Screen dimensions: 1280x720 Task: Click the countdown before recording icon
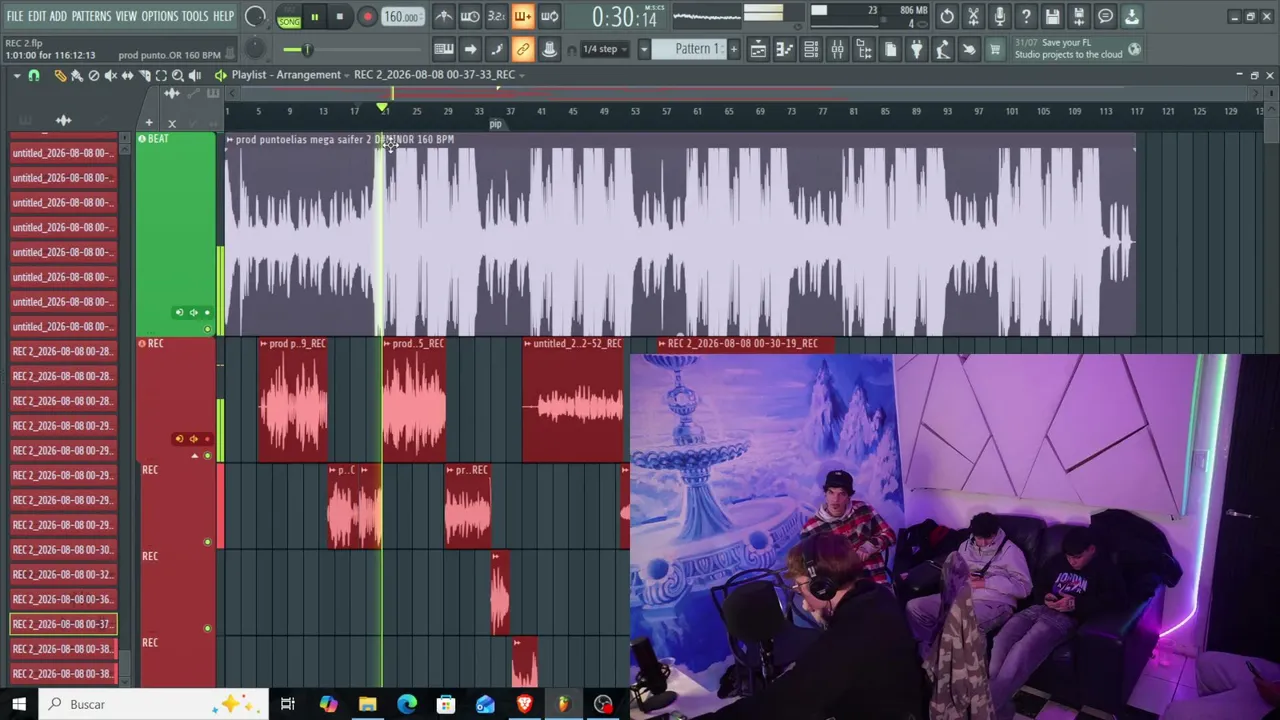(496, 16)
